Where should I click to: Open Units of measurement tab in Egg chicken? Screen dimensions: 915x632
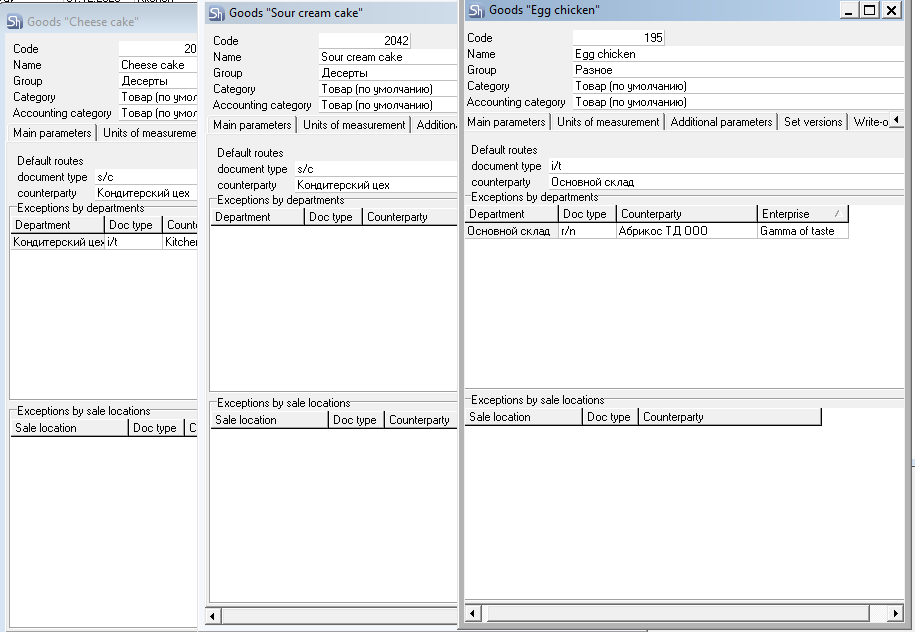(x=608, y=122)
